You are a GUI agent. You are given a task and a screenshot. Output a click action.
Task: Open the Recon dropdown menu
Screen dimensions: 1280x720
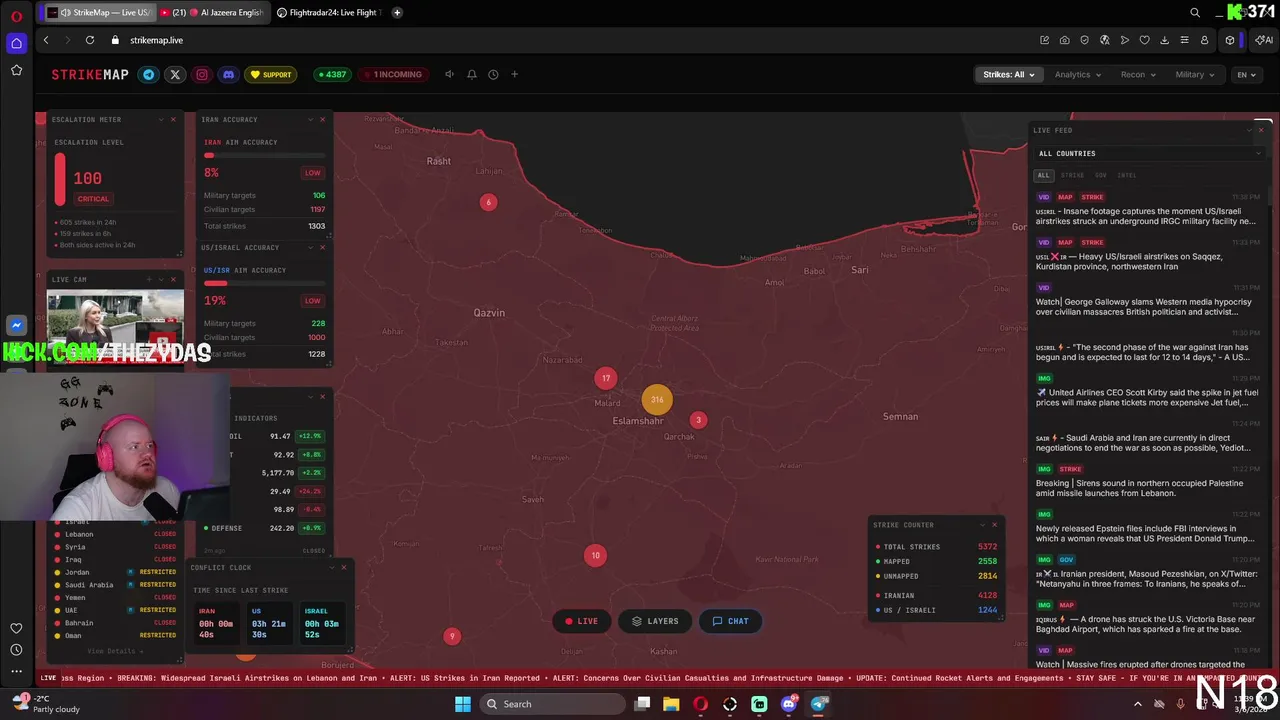point(1138,74)
